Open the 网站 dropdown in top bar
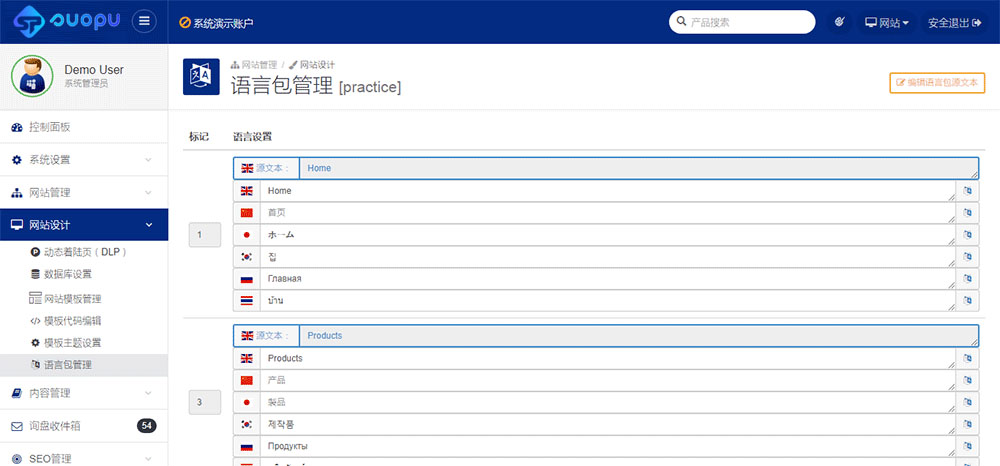The image size is (1000, 466). [x=886, y=22]
